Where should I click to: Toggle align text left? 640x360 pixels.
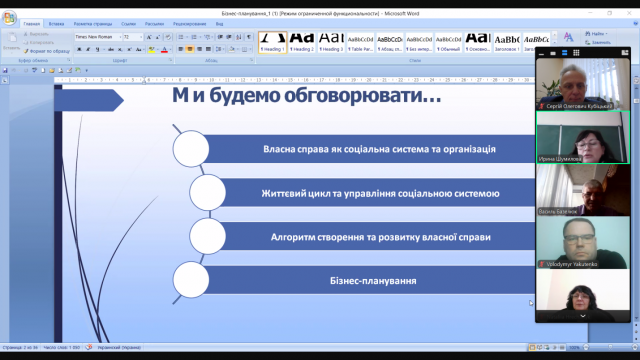[x=180, y=49]
